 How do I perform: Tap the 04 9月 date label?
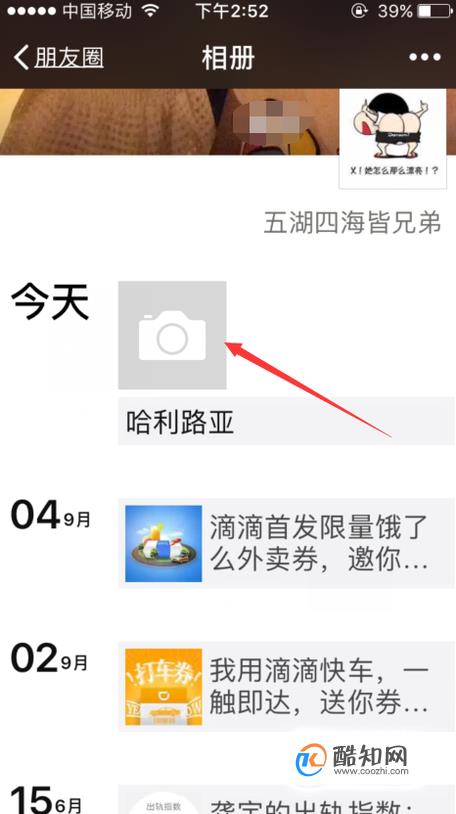[x=51, y=515]
